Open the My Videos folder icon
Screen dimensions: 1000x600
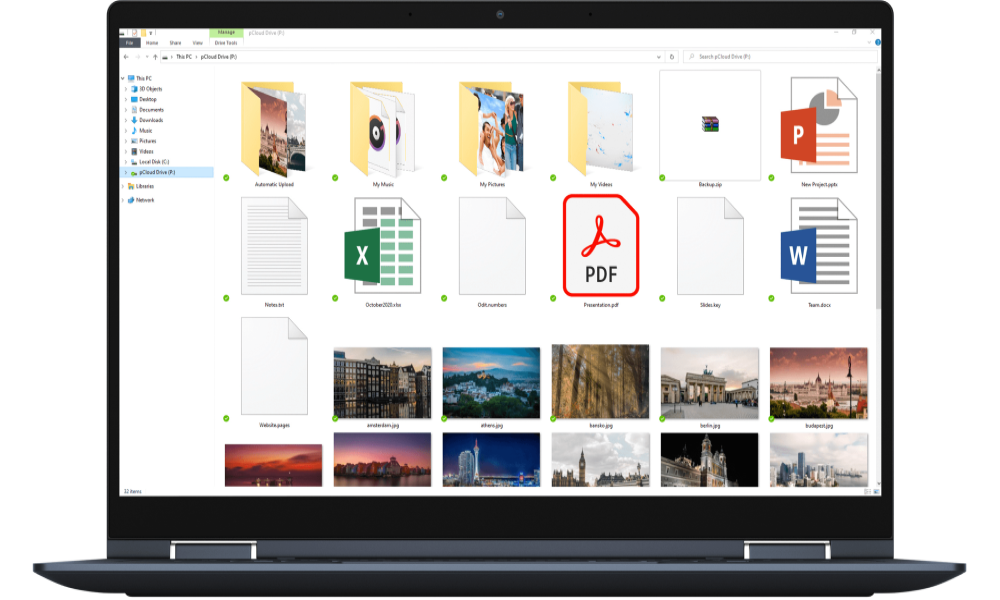click(x=601, y=129)
